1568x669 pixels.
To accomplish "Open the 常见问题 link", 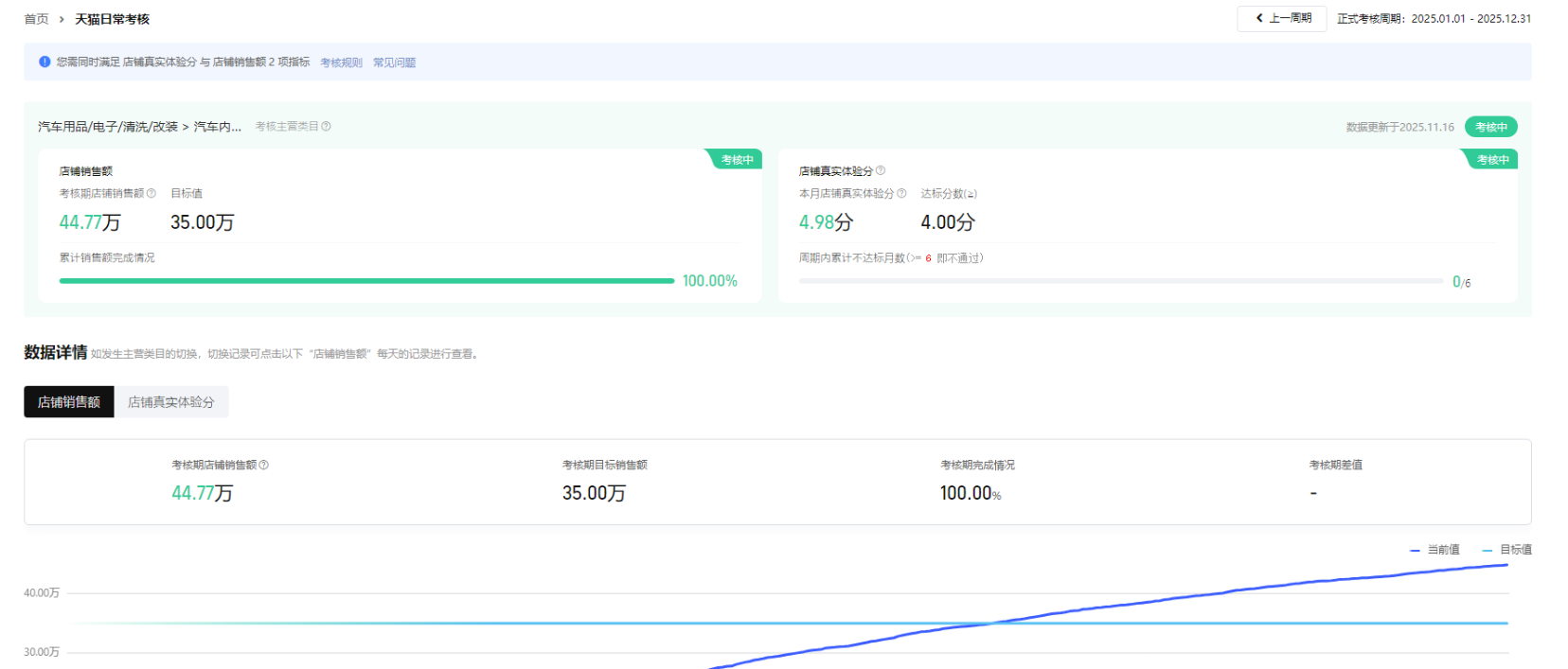I will [394, 62].
